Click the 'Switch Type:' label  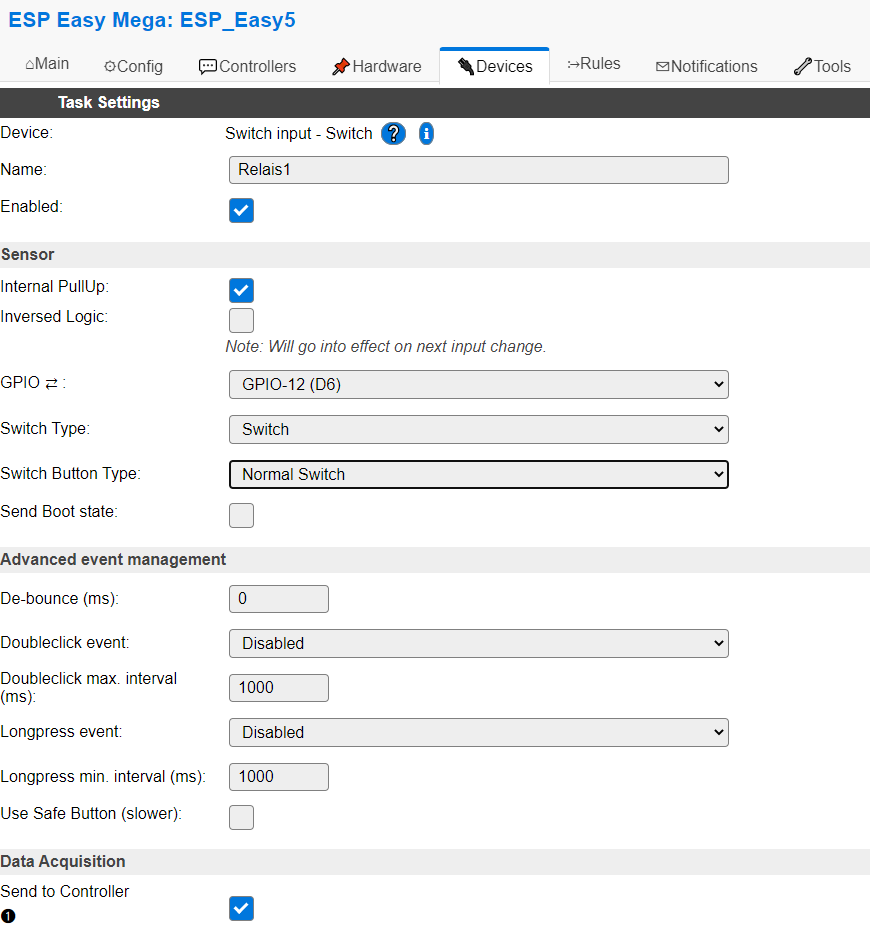pos(46,429)
